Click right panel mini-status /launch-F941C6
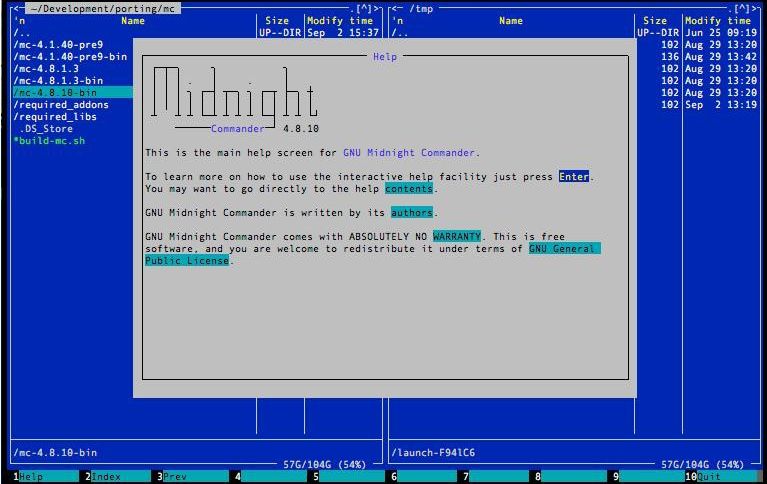This screenshot has width=767, height=484. pyautogui.click(x=433, y=453)
